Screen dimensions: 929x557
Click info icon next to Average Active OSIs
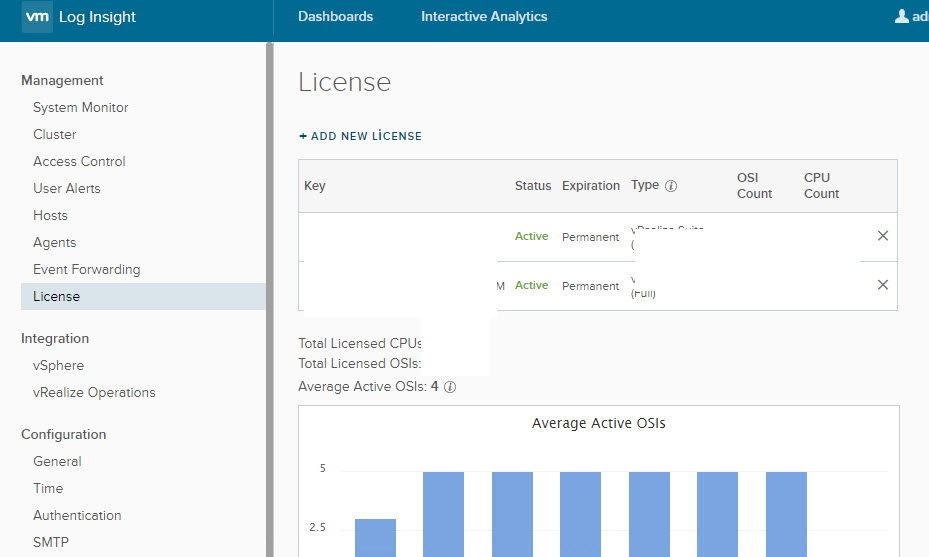click(450, 387)
